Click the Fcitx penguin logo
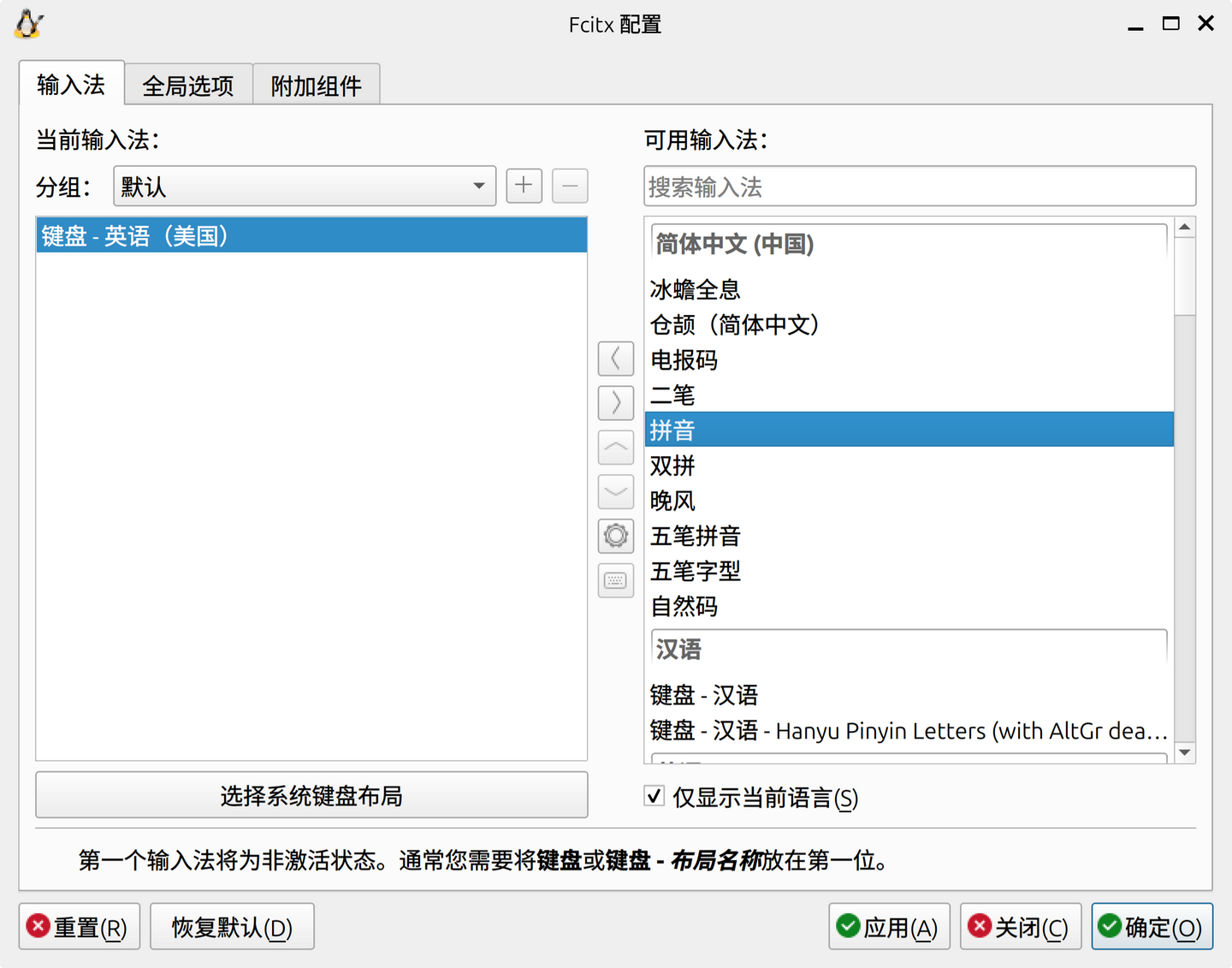Image resolution: width=1232 pixels, height=968 pixels. click(28, 25)
